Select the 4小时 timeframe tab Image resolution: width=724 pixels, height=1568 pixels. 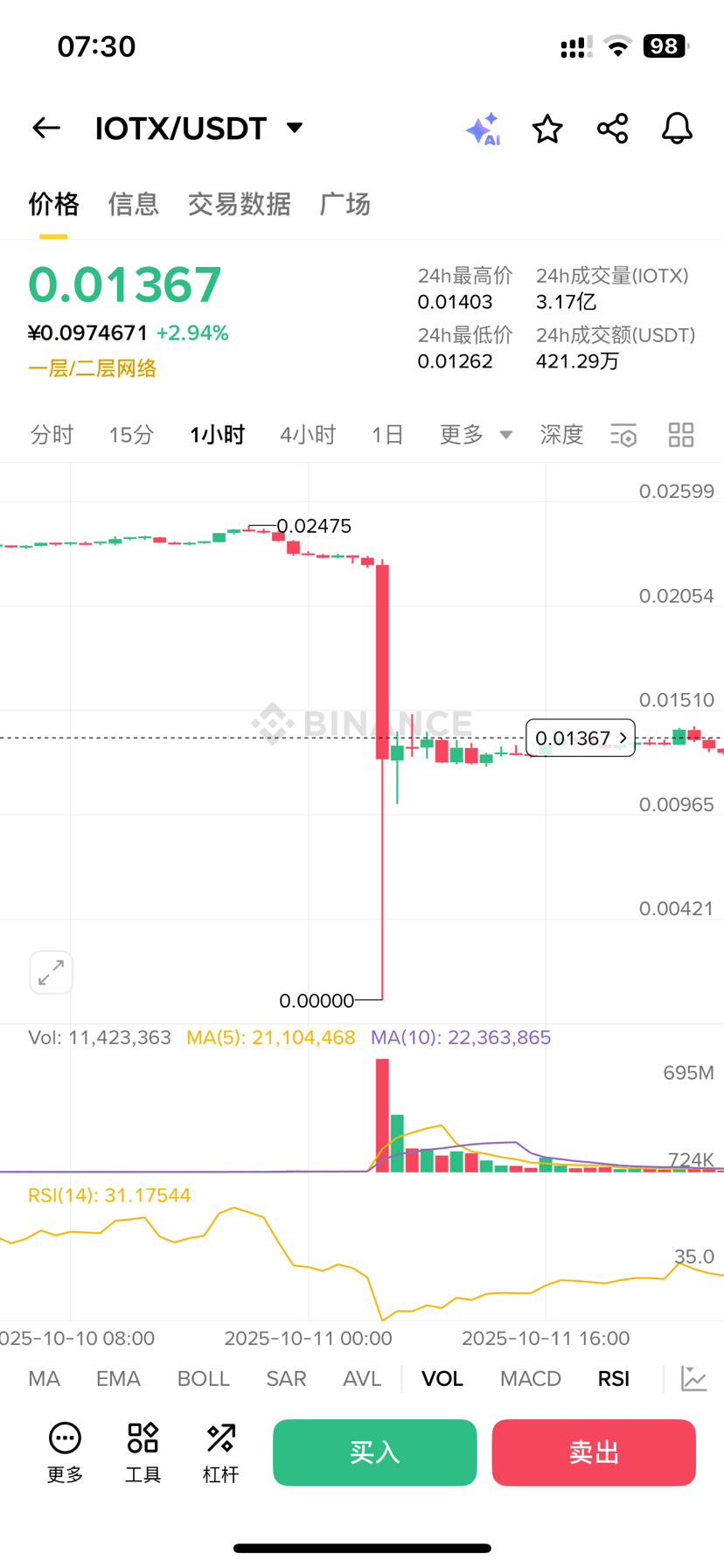(308, 435)
